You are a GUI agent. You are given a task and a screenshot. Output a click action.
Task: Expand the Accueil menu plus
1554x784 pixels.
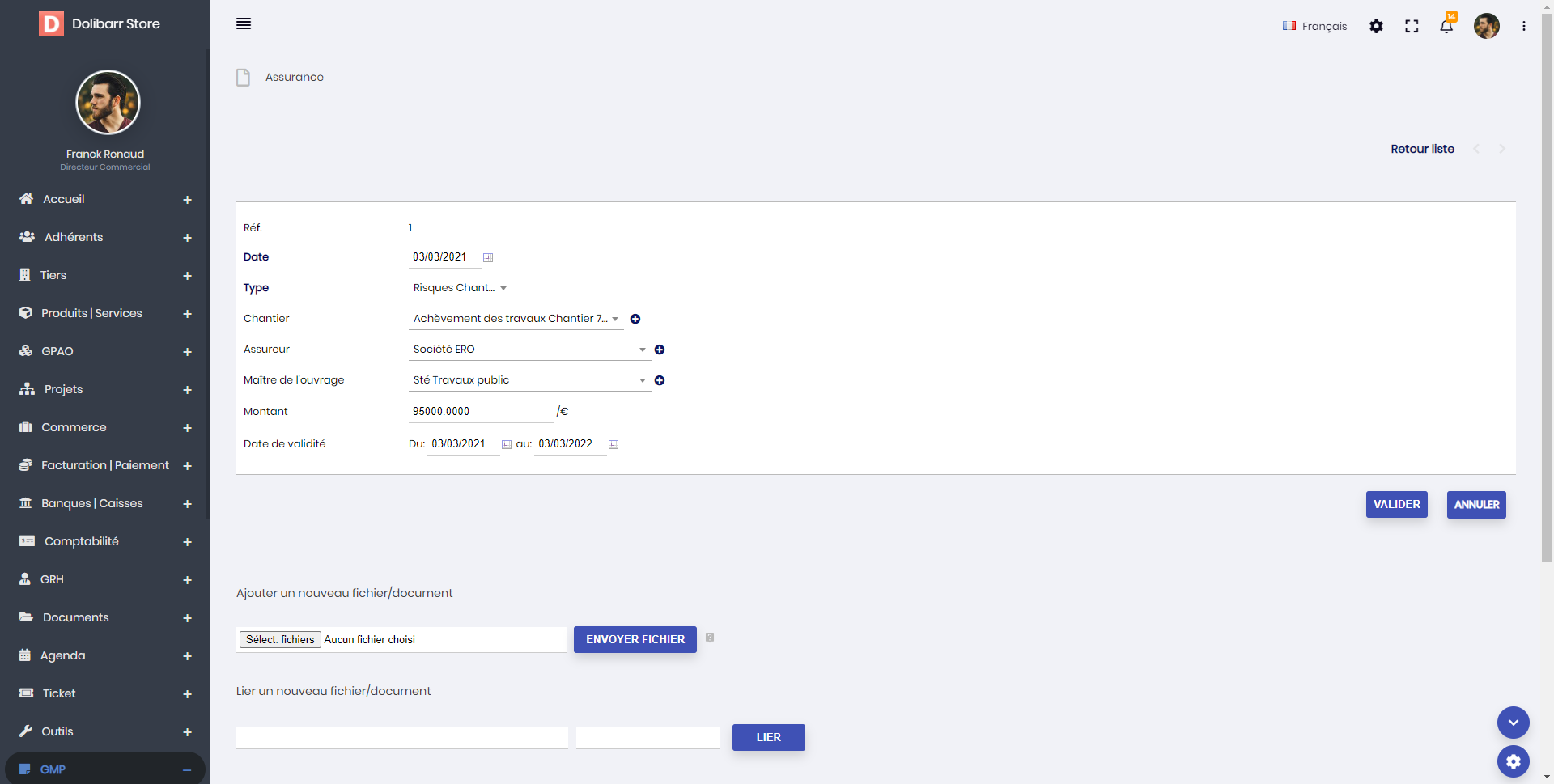click(187, 200)
